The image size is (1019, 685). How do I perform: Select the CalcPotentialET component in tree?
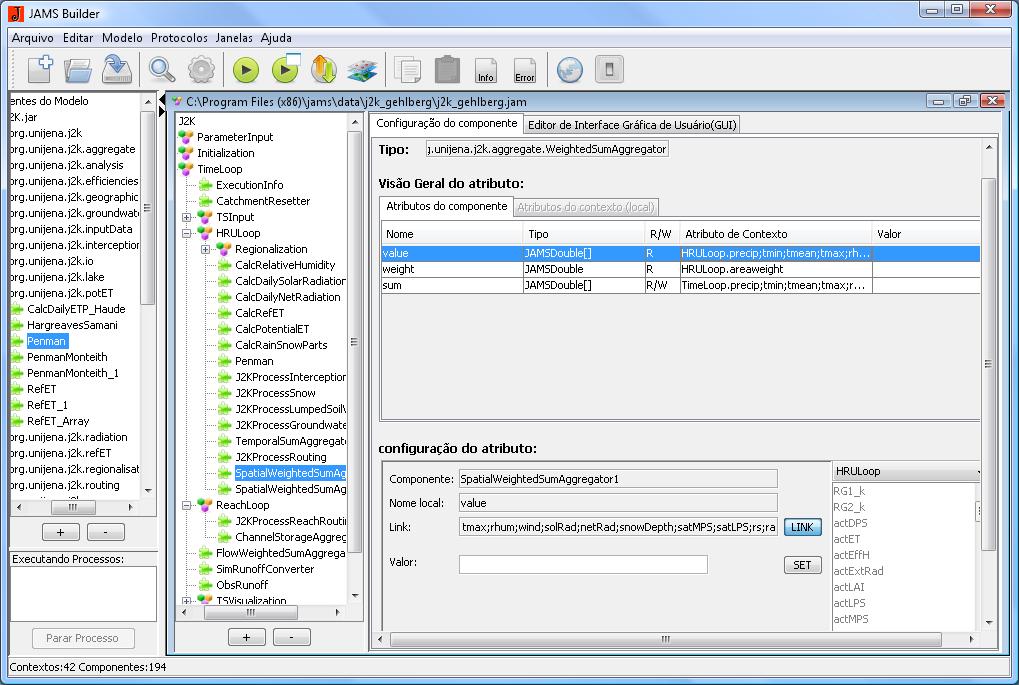pyautogui.click(x=272, y=329)
